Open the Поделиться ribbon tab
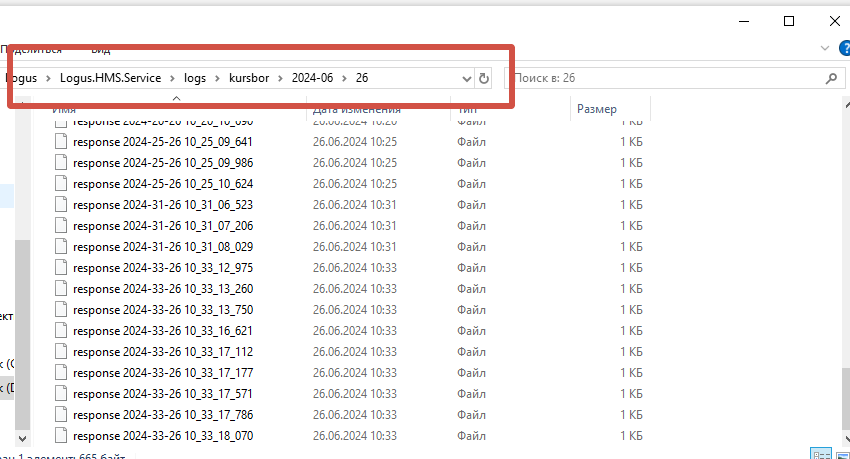Viewport: 850px width, 459px height. (x=32, y=49)
